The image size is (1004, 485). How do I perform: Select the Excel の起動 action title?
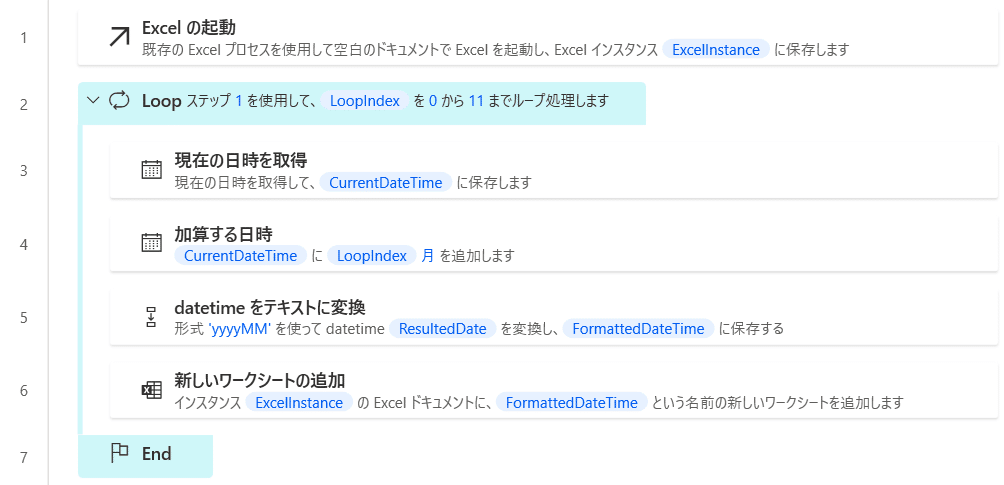(x=189, y=28)
